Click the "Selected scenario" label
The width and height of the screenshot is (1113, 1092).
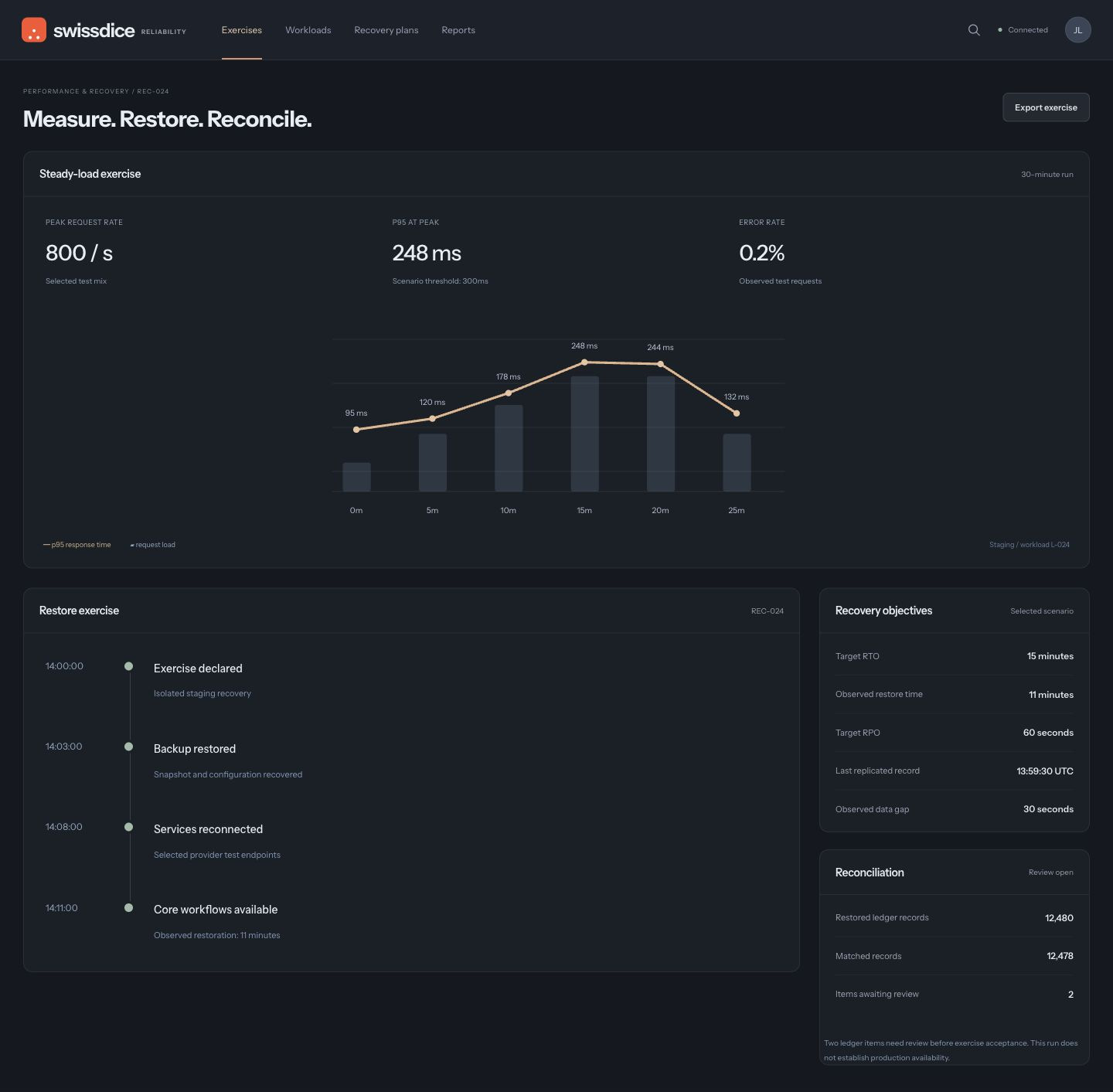[1042, 611]
